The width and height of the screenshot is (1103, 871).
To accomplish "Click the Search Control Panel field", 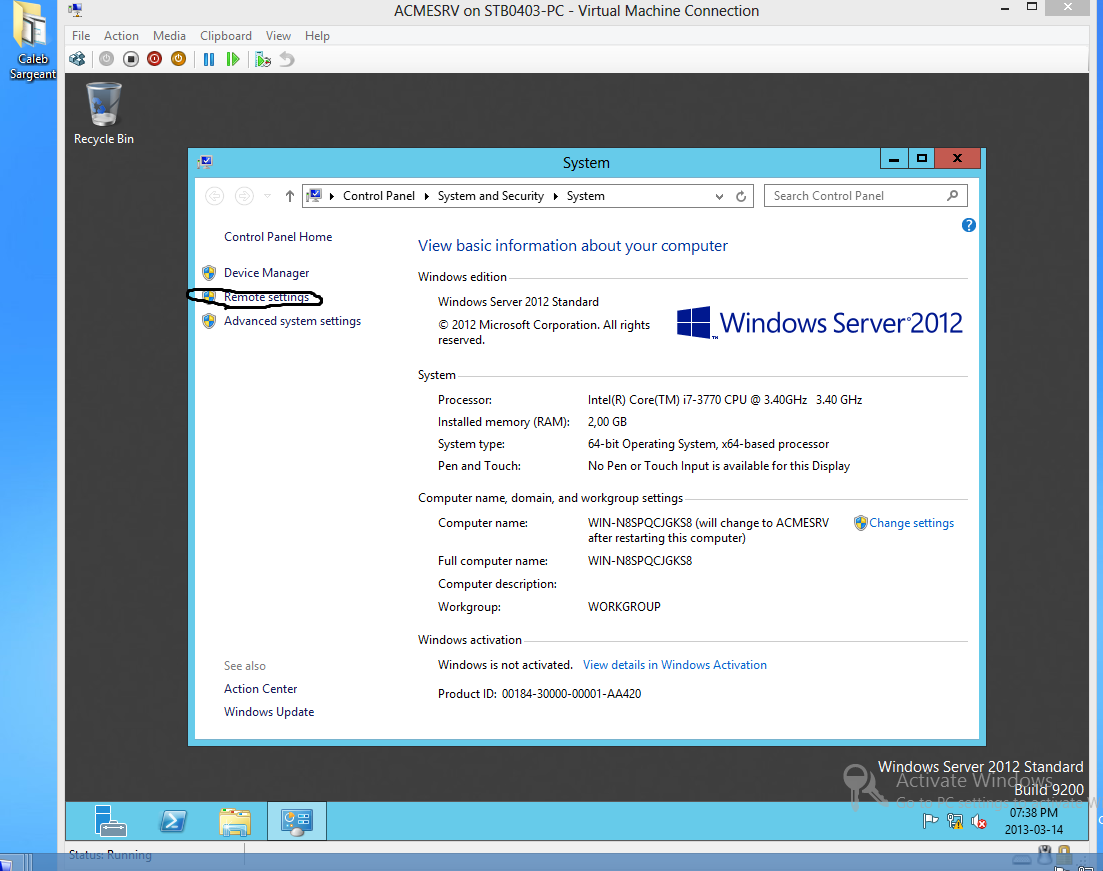I will coord(866,196).
